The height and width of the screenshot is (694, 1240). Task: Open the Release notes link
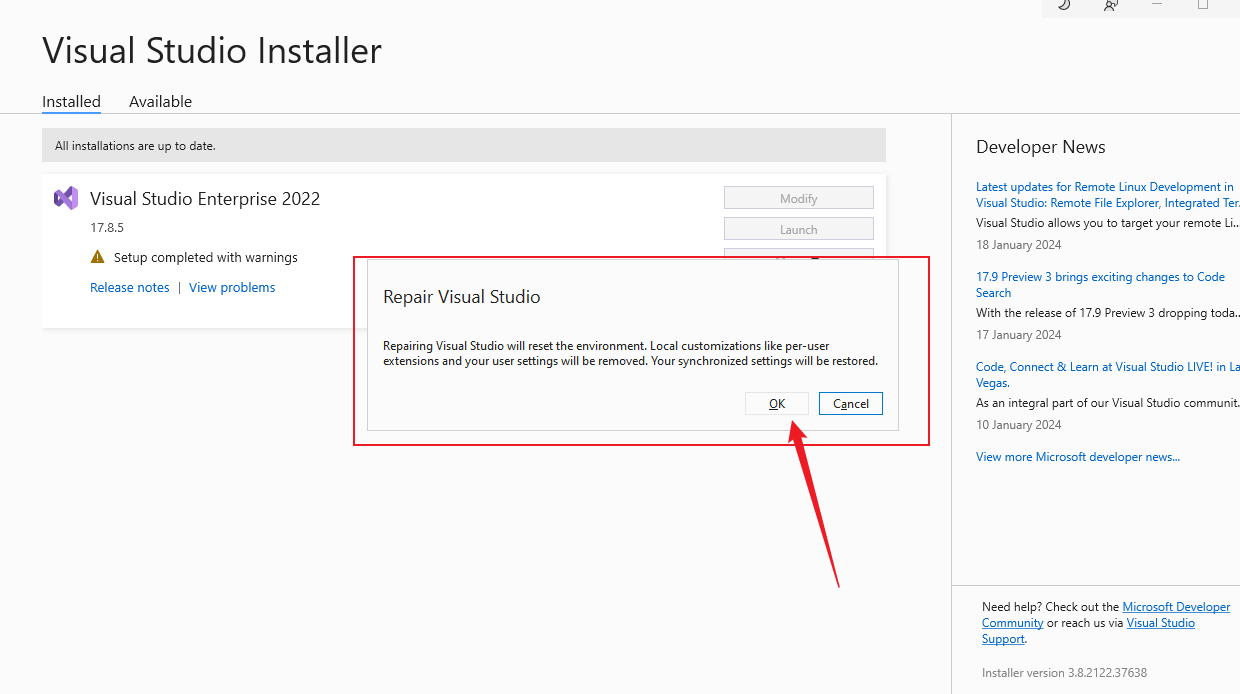130,287
